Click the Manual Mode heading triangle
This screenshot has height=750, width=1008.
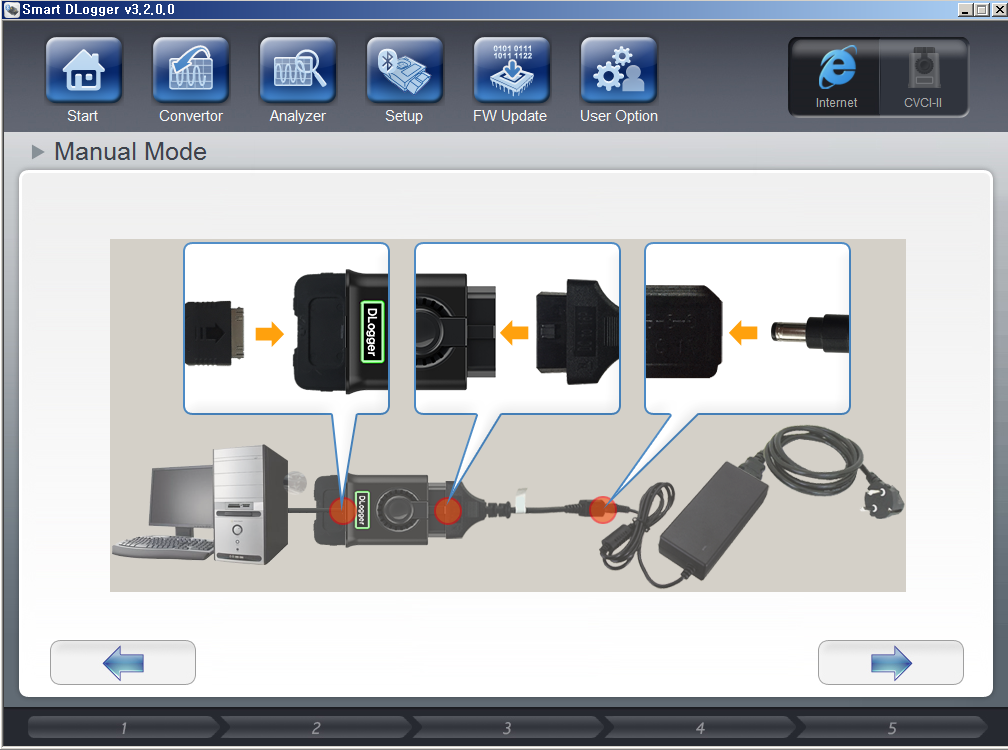click(x=38, y=152)
